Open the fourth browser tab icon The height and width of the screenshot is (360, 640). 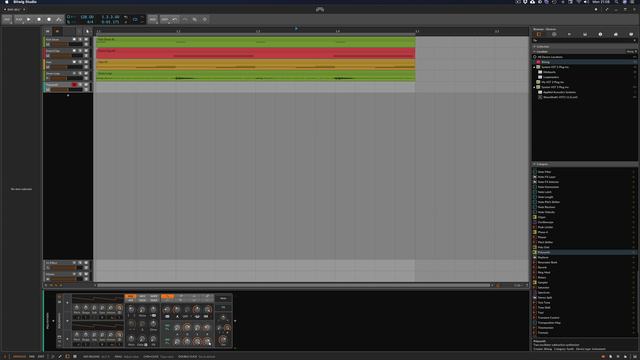(585, 35)
